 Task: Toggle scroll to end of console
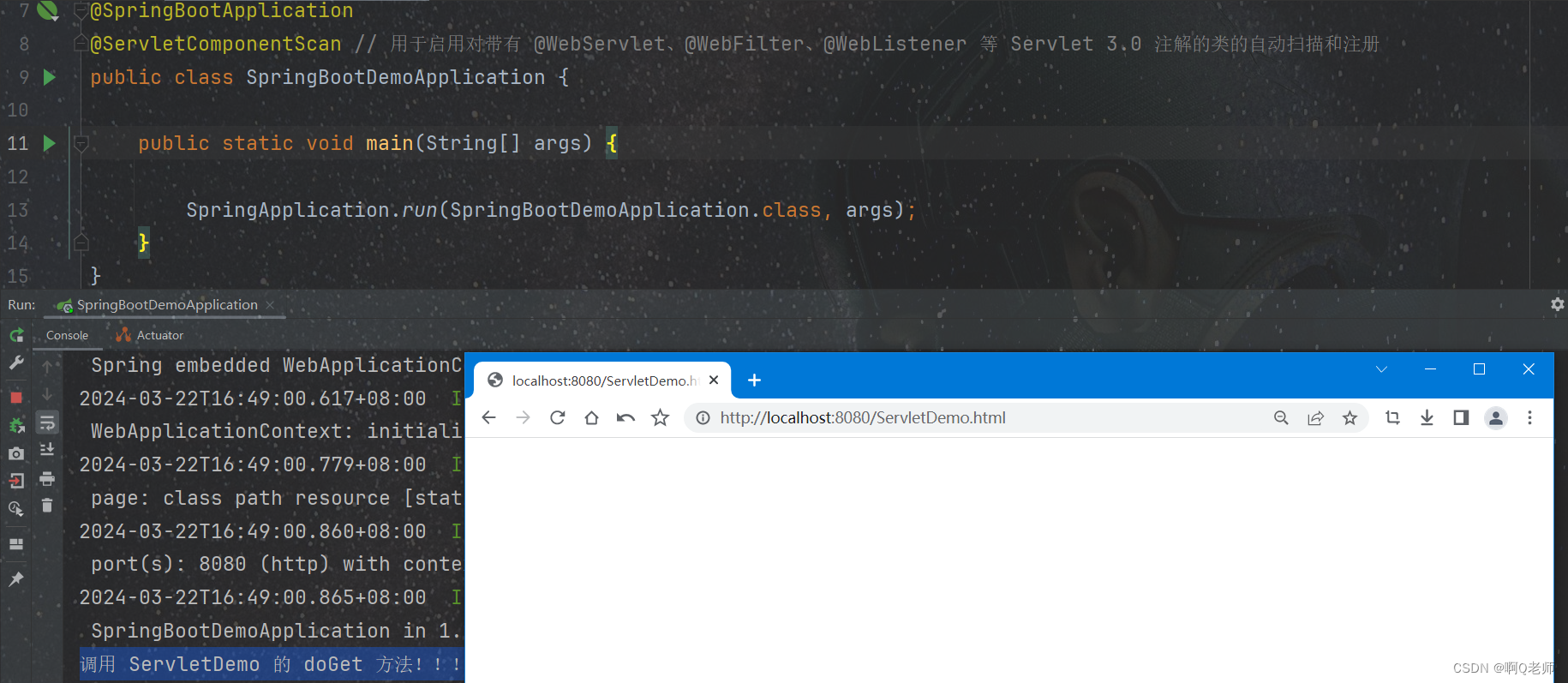click(x=47, y=450)
